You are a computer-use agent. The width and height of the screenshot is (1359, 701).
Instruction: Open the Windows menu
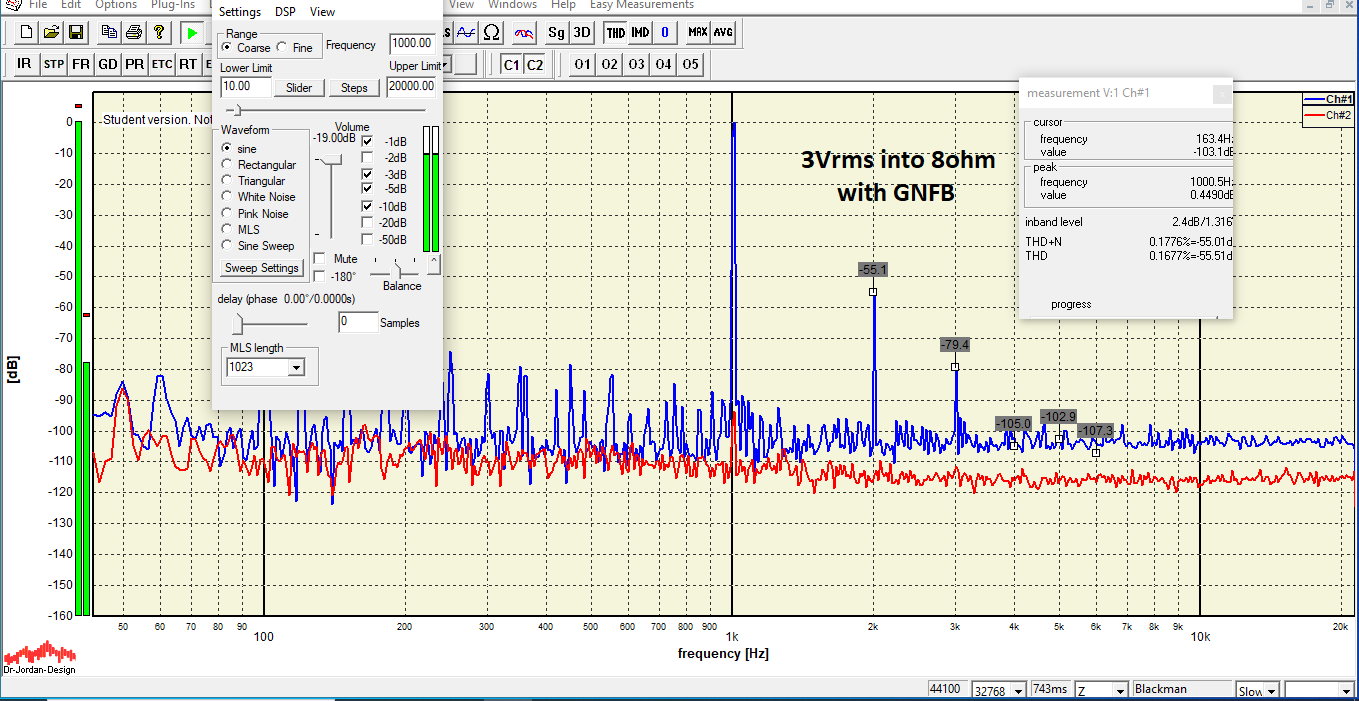pos(513,5)
